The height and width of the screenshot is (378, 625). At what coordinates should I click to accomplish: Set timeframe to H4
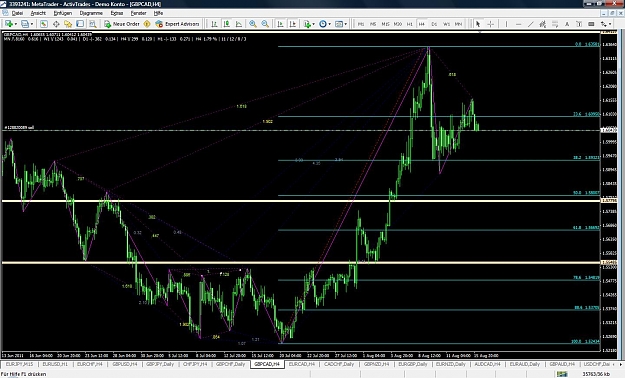pos(422,24)
